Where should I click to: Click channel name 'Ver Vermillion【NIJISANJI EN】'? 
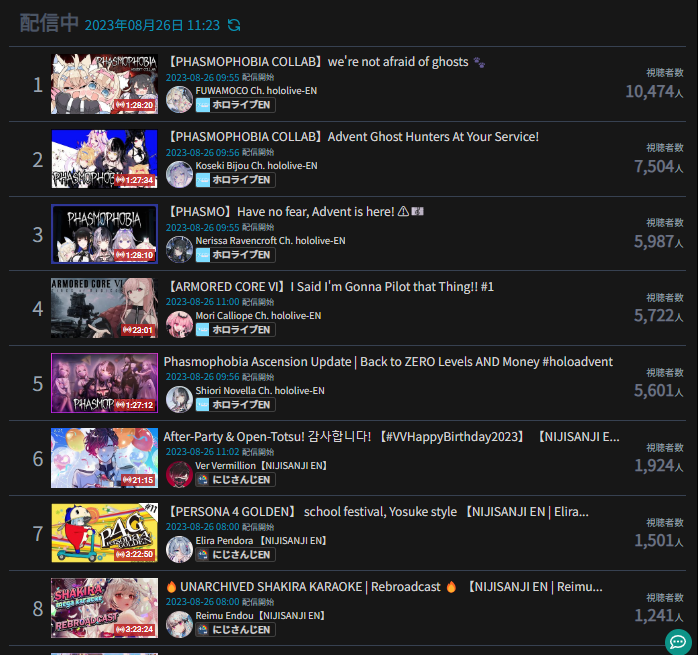click(262, 466)
